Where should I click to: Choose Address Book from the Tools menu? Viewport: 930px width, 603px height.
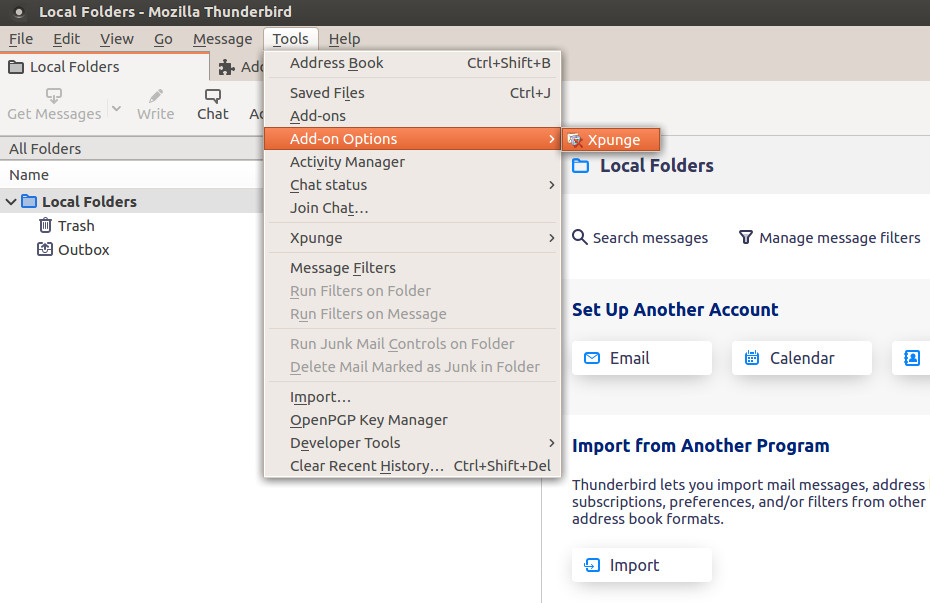tap(412, 63)
